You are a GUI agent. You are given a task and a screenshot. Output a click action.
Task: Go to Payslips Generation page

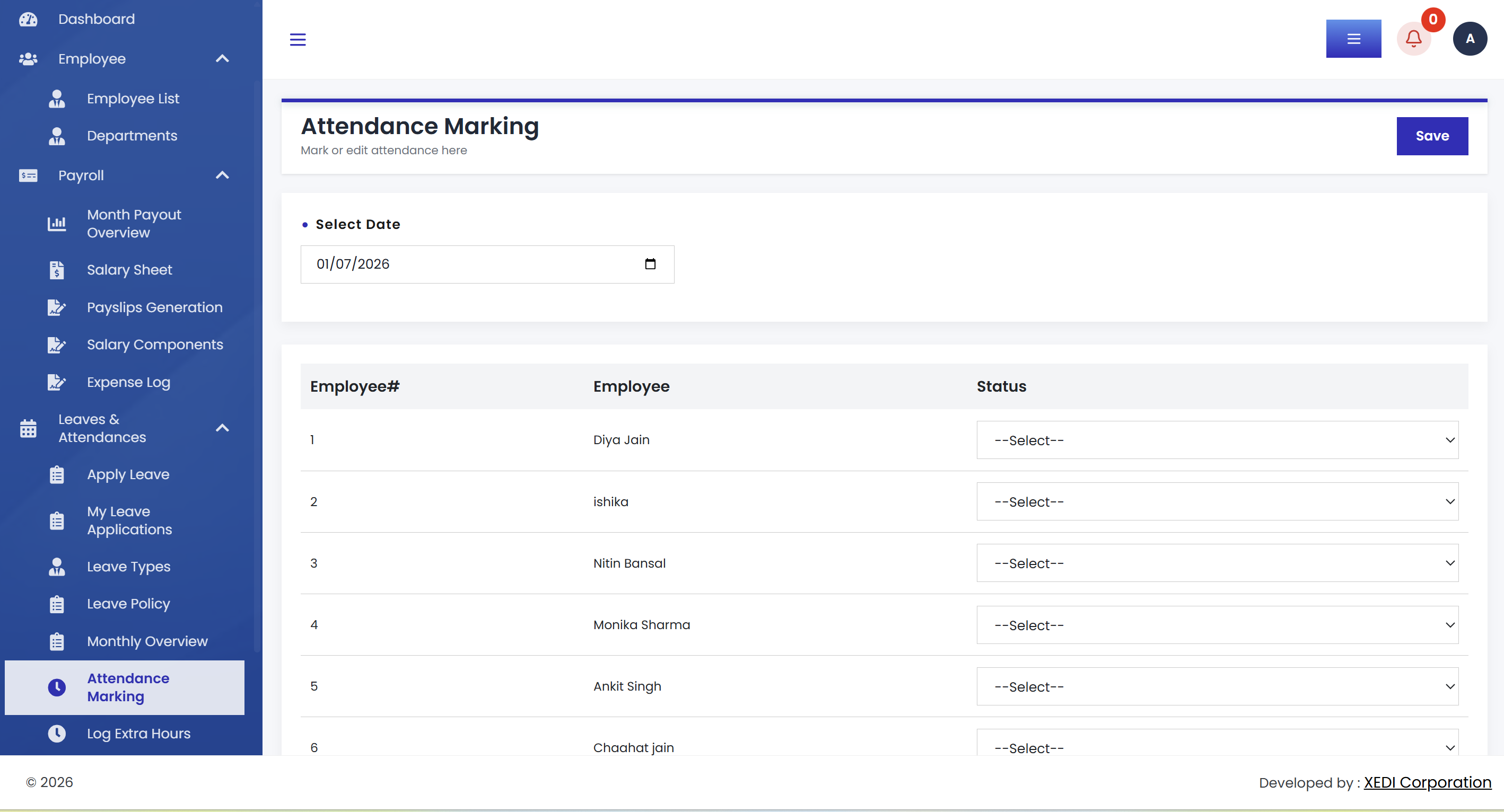pyautogui.click(x=155, y=307)
